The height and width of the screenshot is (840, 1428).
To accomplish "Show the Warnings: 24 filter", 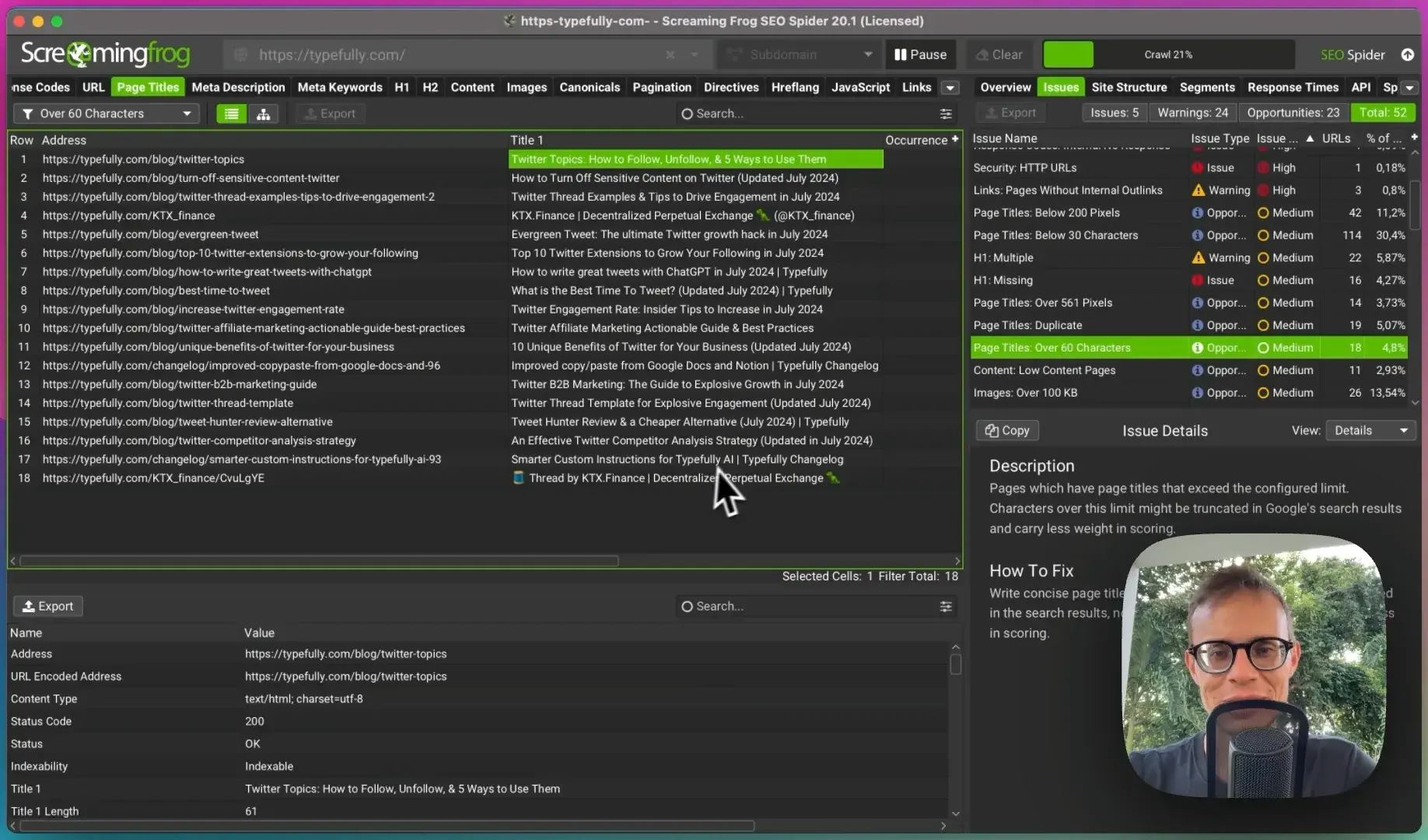I will [1192, 113].
